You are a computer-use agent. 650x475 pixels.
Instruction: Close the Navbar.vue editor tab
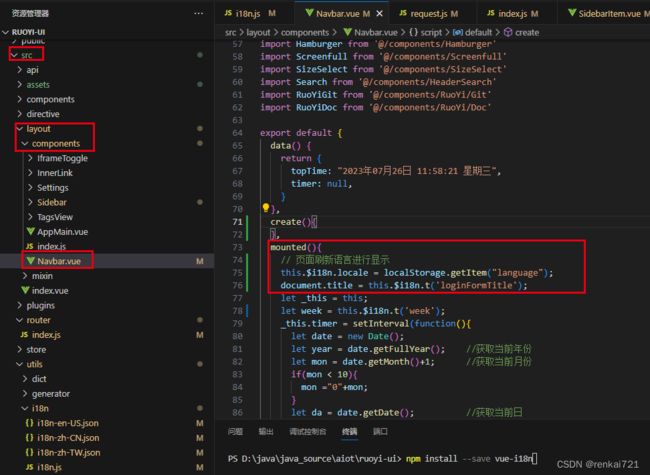pos(379,14)
